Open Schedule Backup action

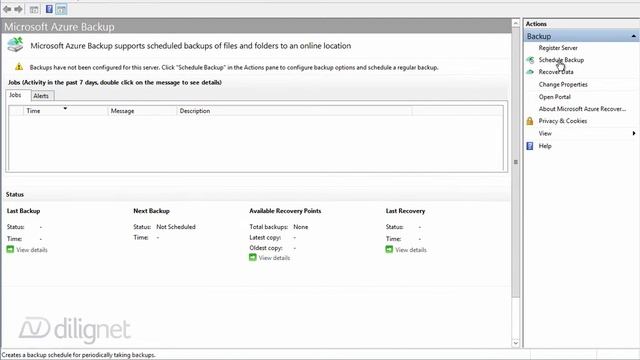(561, 60)
